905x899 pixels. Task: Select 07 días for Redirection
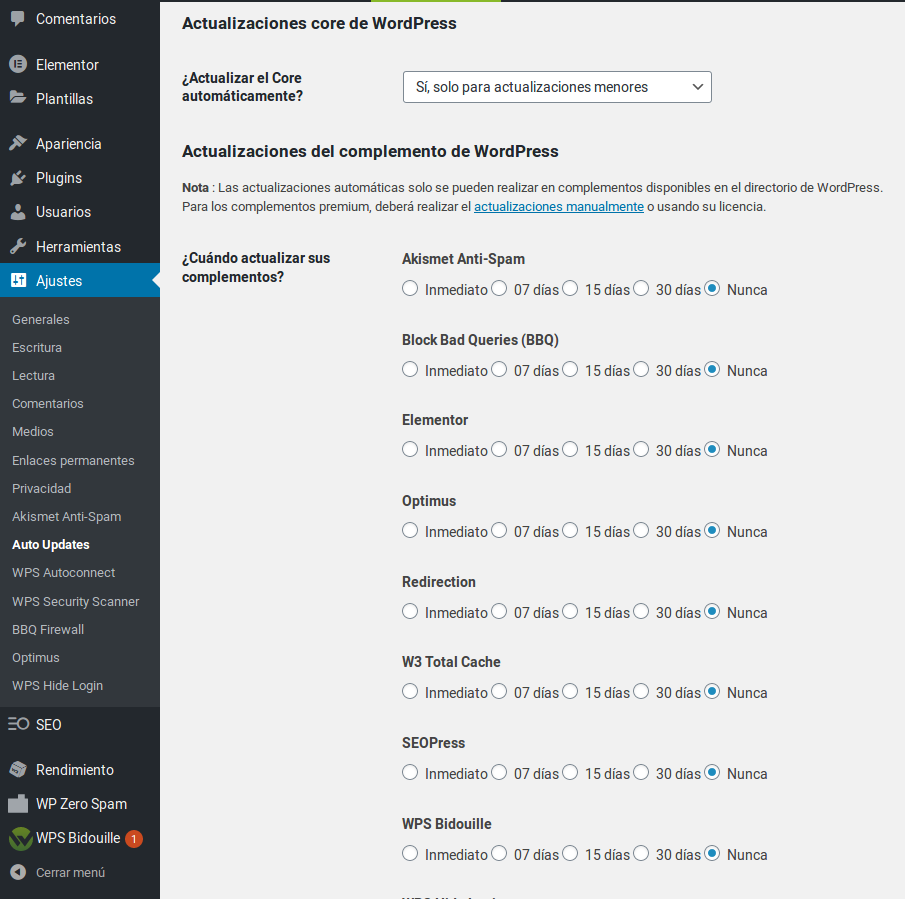pos(499,611)
